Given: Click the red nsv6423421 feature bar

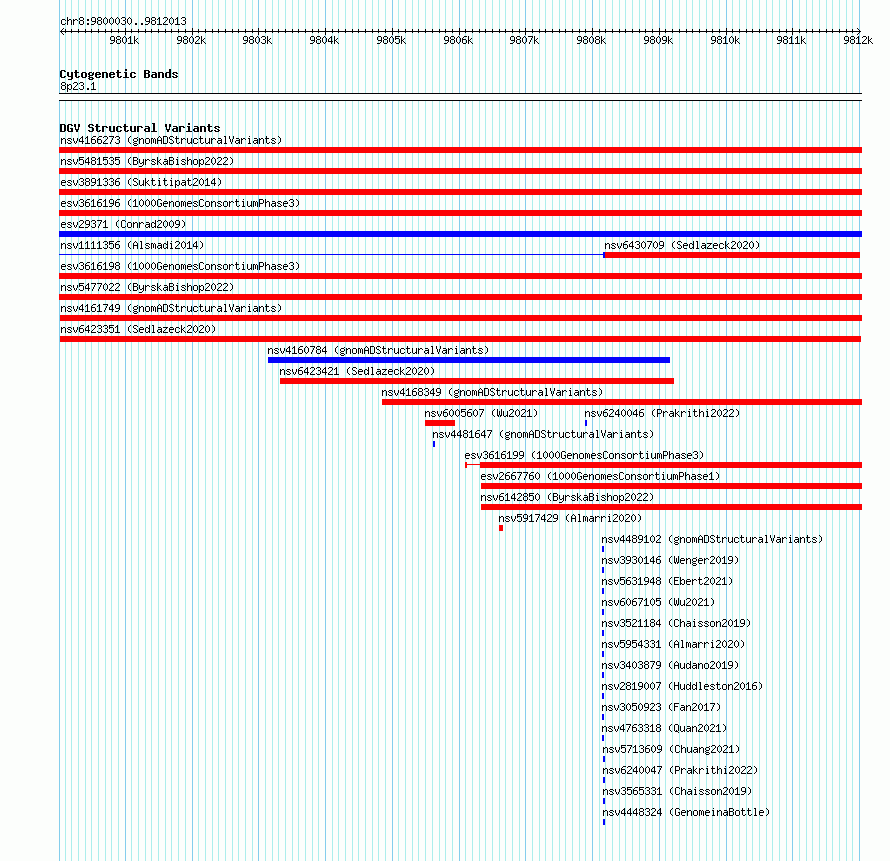Looking at the screenshot, I should coord(477,381).
